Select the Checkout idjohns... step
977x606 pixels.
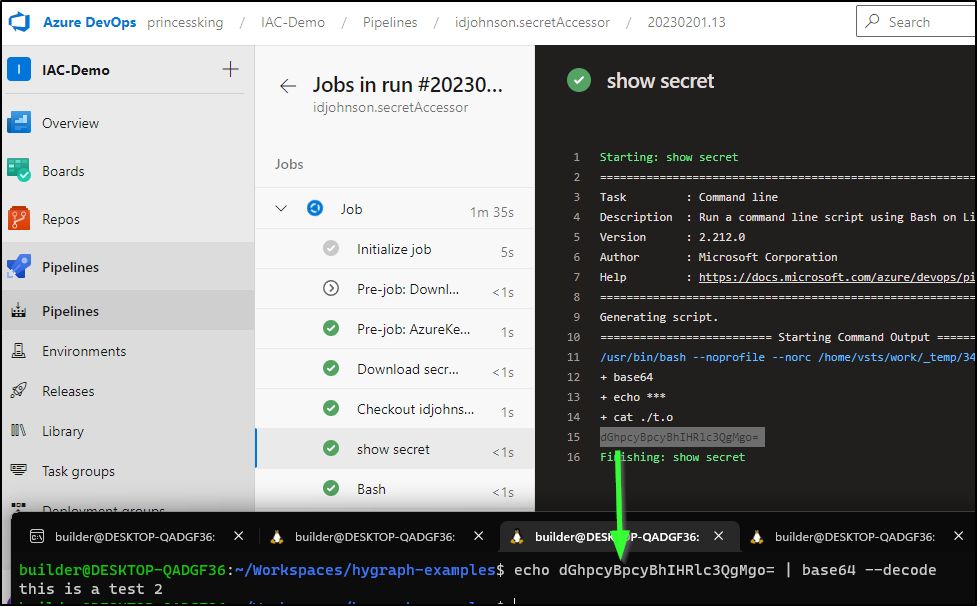click(395, 409)
